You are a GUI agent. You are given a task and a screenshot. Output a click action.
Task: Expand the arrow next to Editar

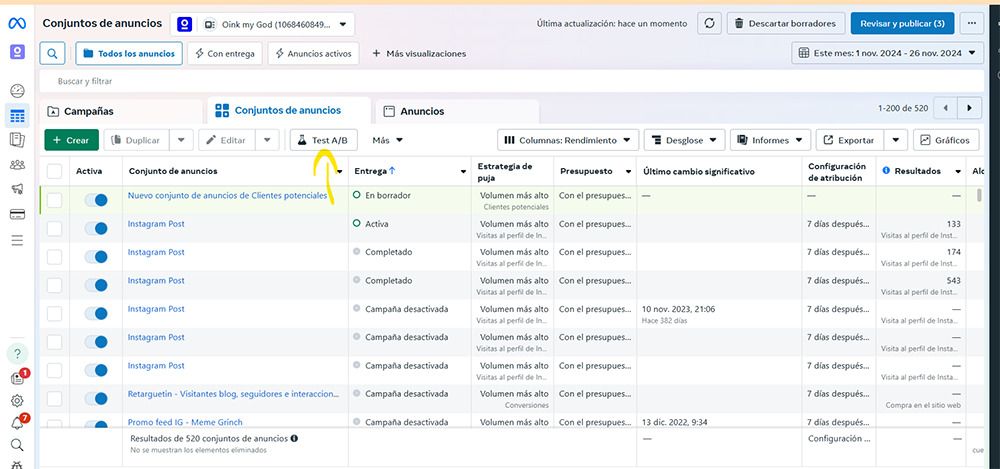[267, 140]
